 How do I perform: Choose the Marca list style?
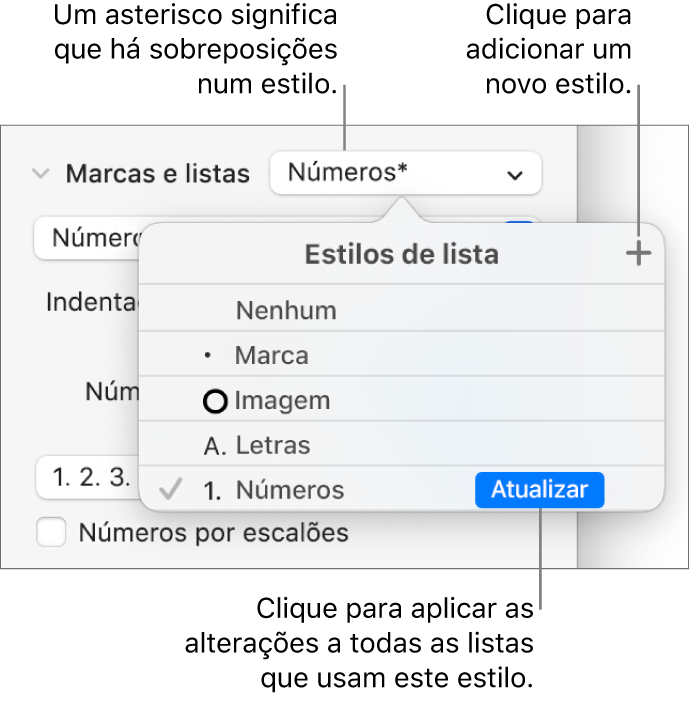[x=271, y=356]
